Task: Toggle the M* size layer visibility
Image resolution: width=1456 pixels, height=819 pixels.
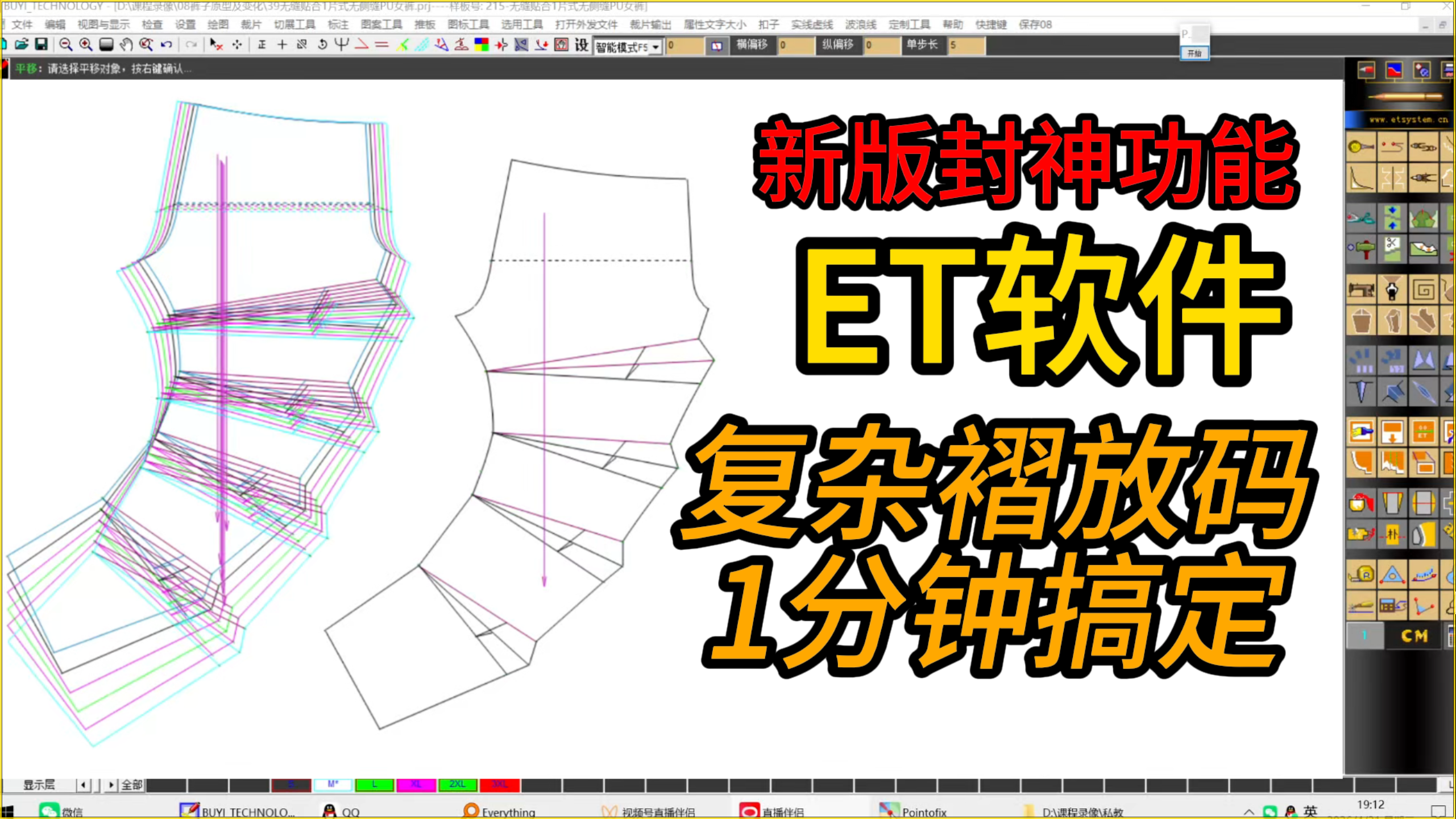Action: click(331, 785)
